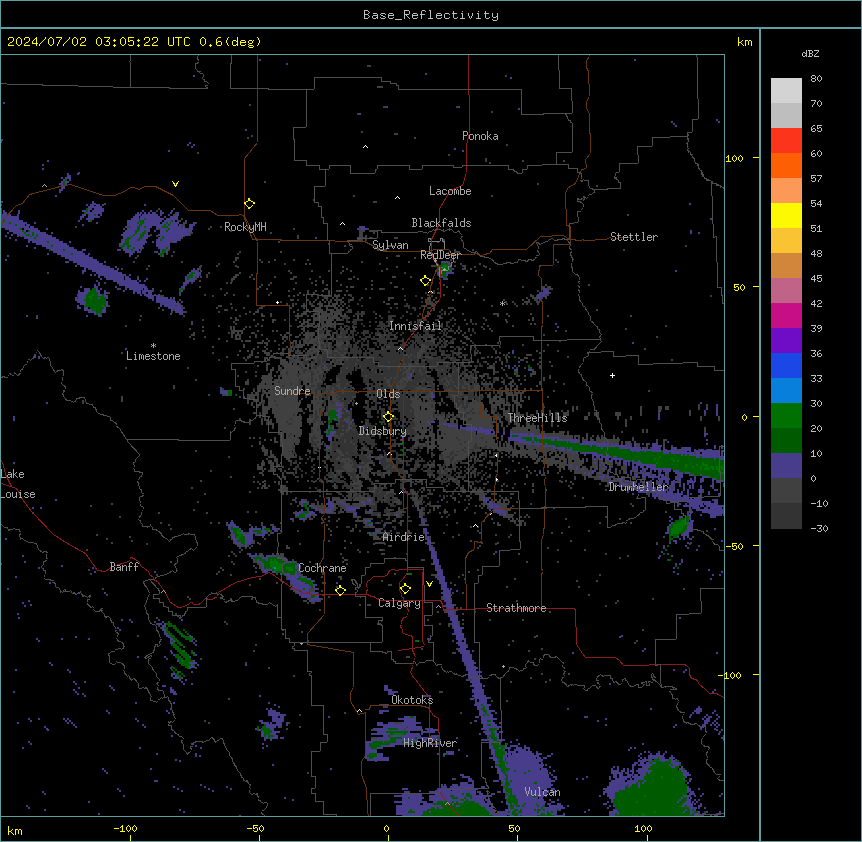Click the Olds town label
The height and width of the screenshot is (842, 862).
point(388,394)
